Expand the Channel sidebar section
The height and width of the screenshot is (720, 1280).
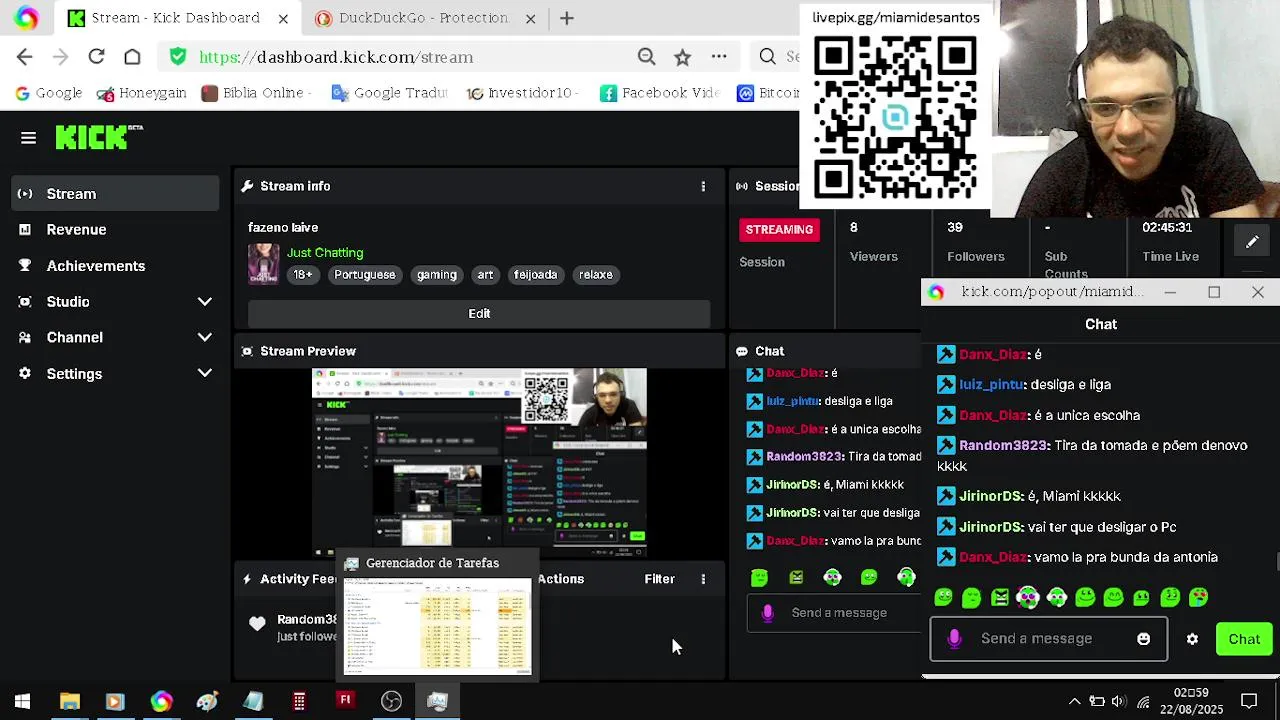pyautogui.click(x=115, y=338)
